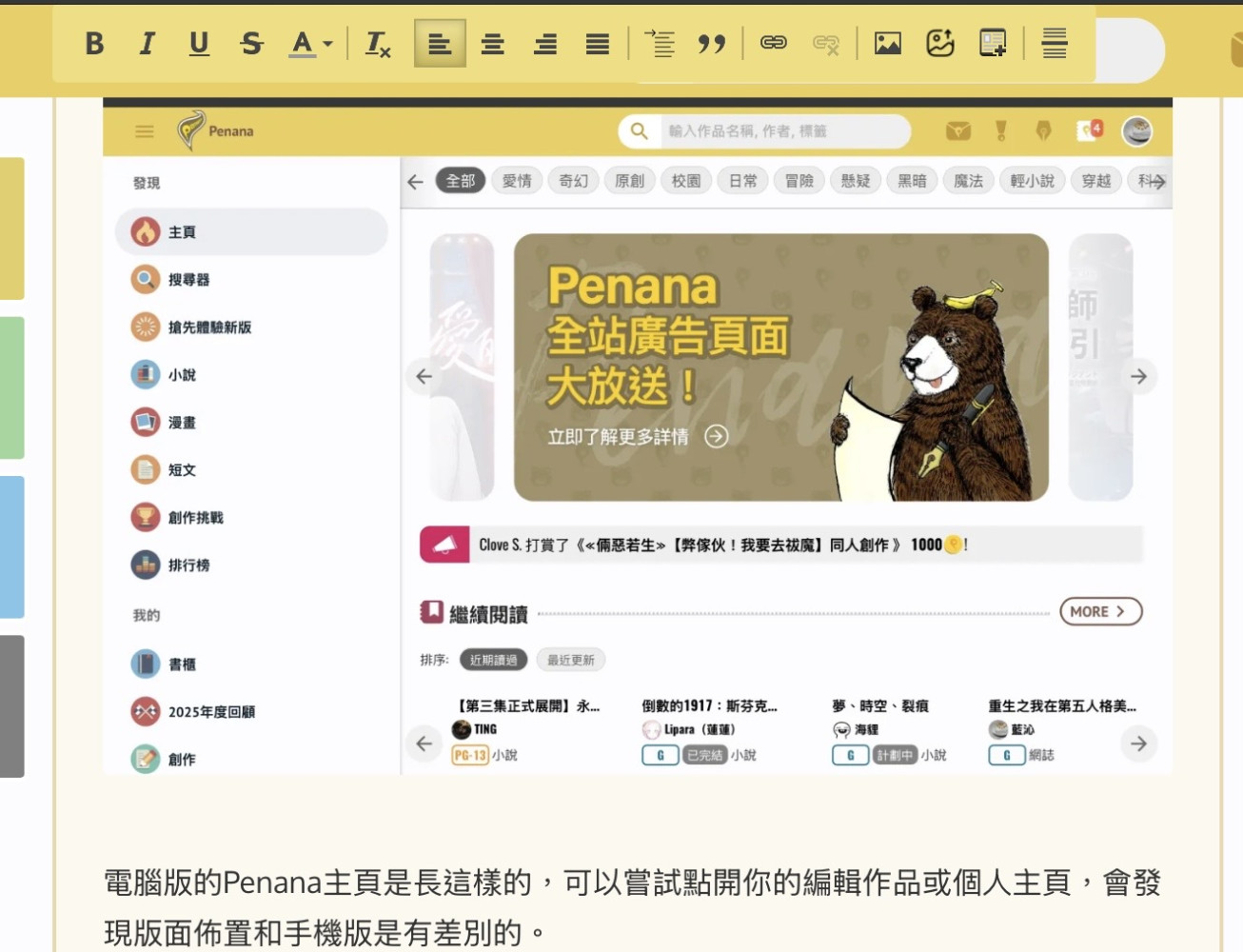1243x952 pixels.
Task: Open the hamburger menu beside Penana logo
Action: click(x=145, y=131)
